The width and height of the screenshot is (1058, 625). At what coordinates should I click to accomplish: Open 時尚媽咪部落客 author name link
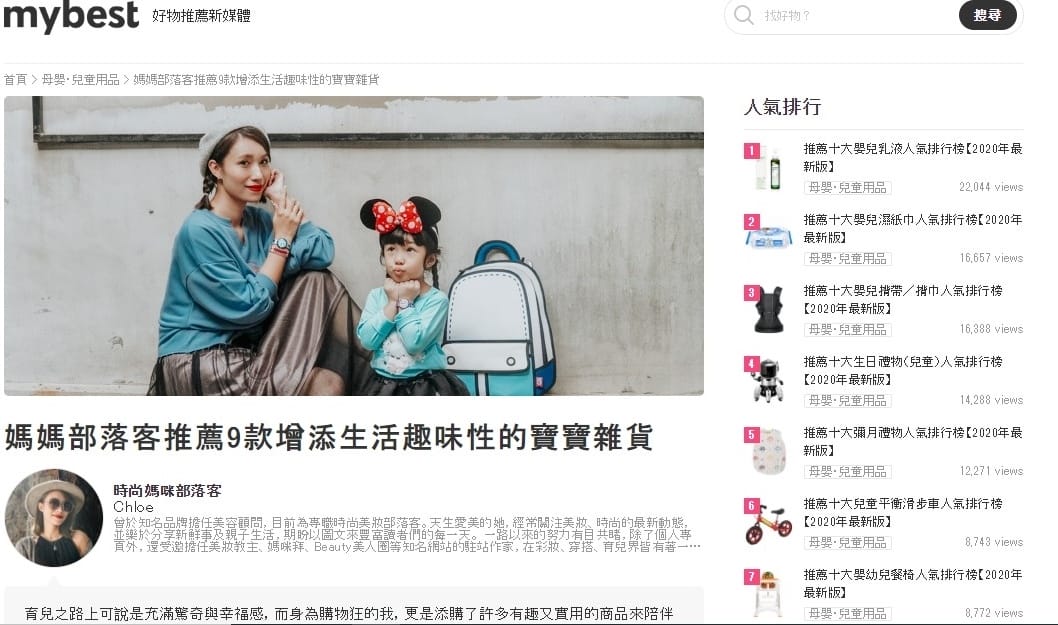pyautogui.click(x=167, y=491)
